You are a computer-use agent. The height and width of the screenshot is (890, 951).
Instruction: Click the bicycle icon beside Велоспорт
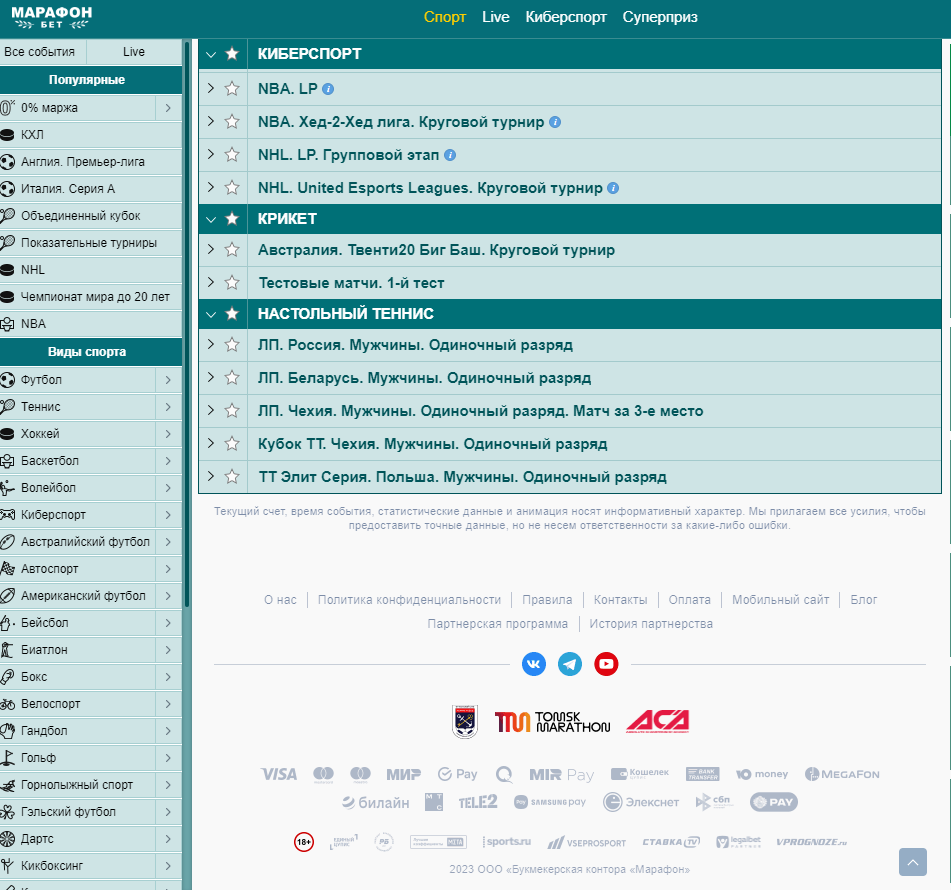(7, 704)
